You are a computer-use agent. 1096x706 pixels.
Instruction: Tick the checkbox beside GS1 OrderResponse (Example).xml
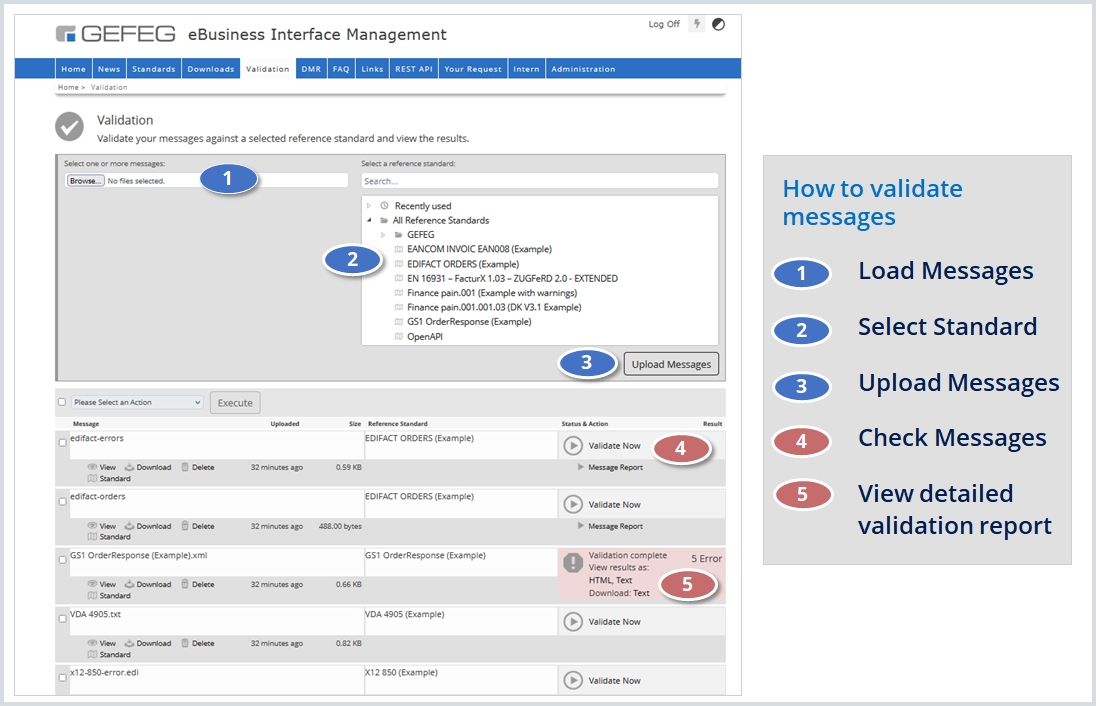(x=63, y=561)
